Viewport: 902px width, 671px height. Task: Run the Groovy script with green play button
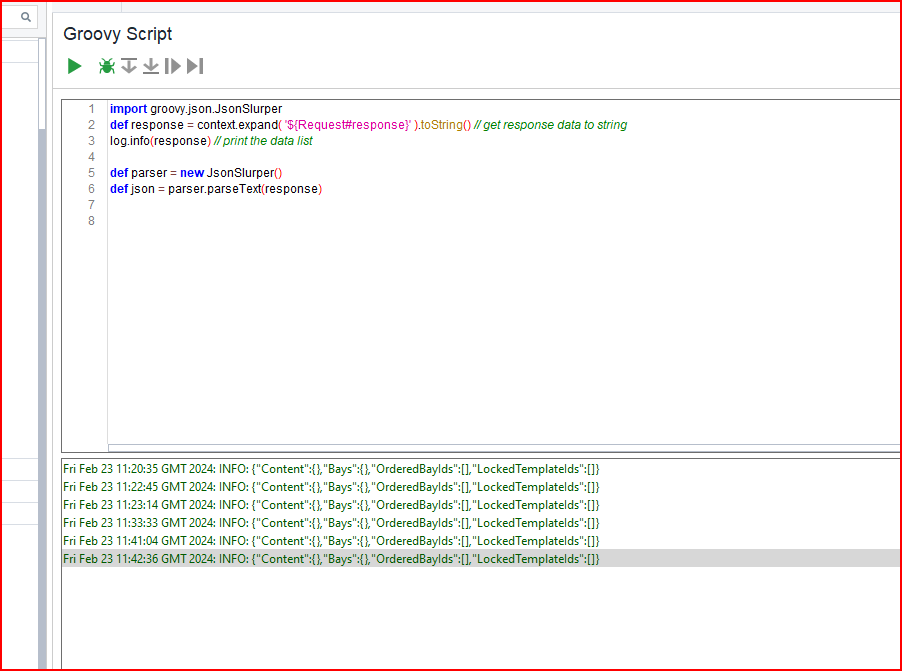(74, 66)
